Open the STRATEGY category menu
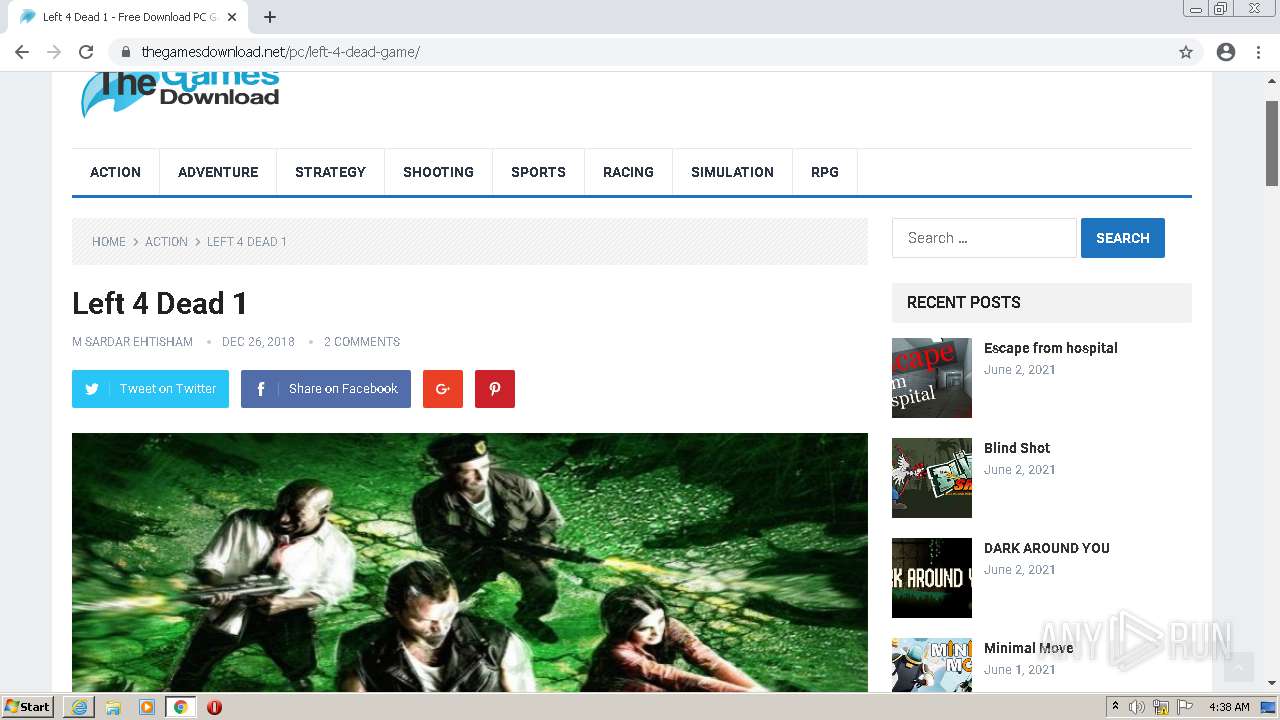1280x720 pixels. 330,172
